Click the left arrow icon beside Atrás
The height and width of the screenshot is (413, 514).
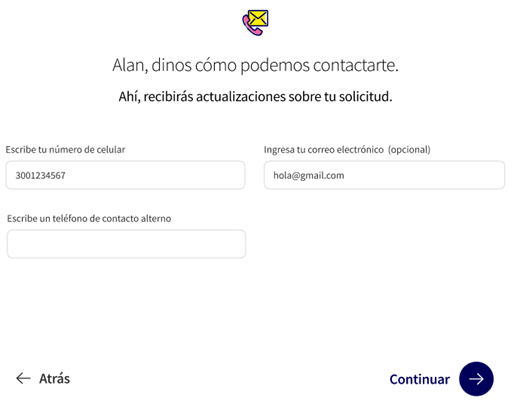coord(23,378)
